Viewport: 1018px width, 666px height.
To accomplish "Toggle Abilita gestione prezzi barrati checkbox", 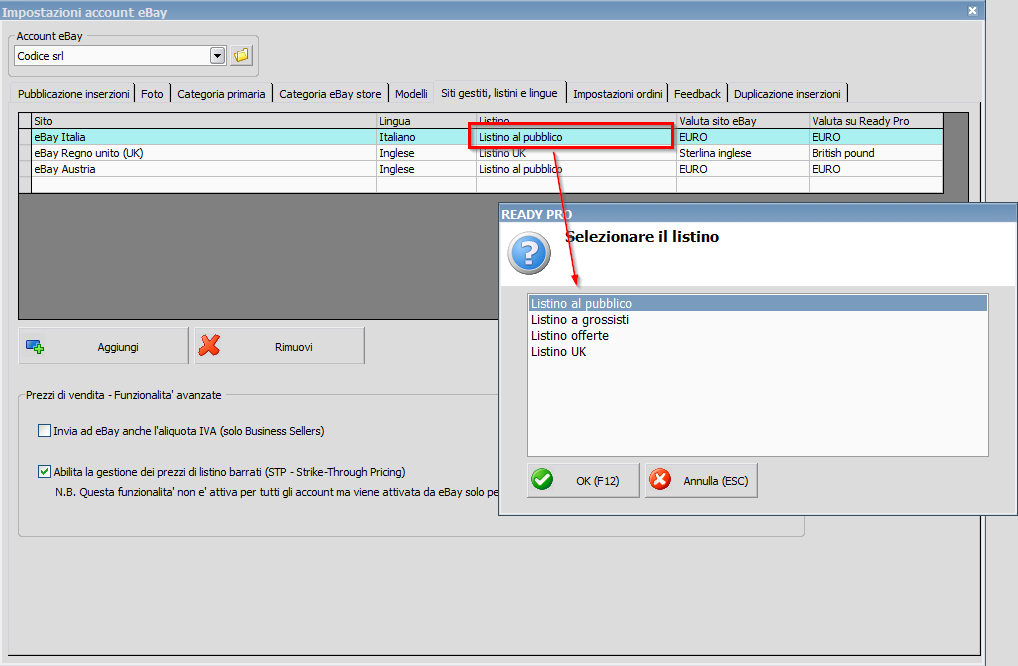I will (x=44, y=471).
